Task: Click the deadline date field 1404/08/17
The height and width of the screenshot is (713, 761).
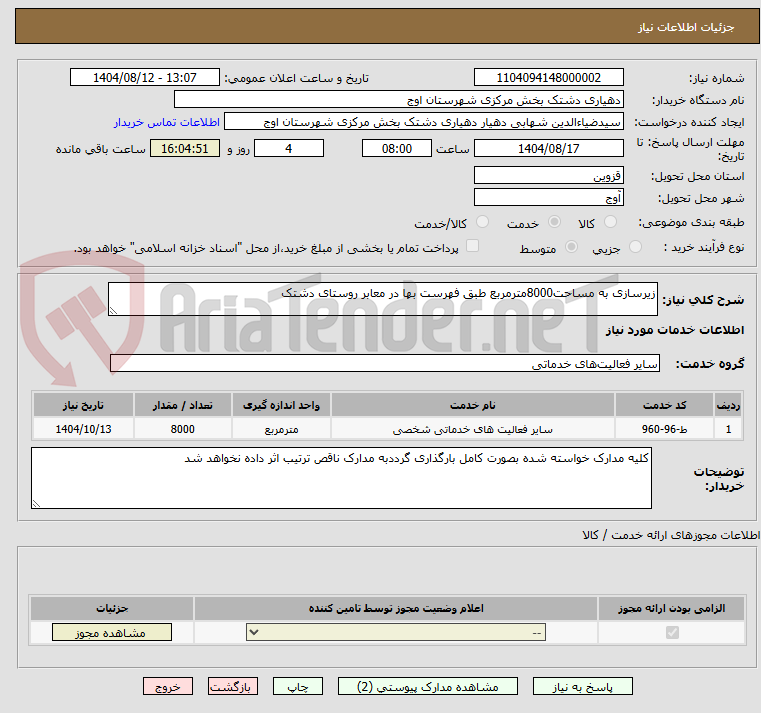Action: (x=548, y=149)
